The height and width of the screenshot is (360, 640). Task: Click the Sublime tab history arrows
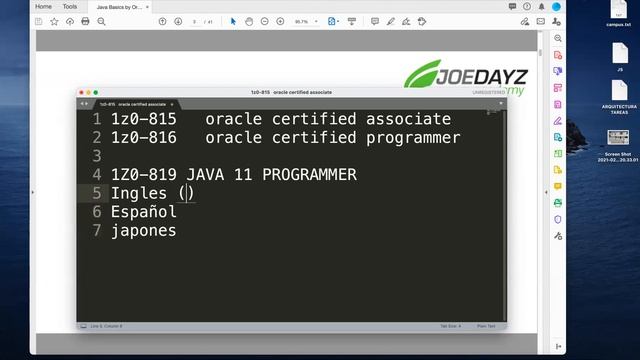[x=84, y=104]
